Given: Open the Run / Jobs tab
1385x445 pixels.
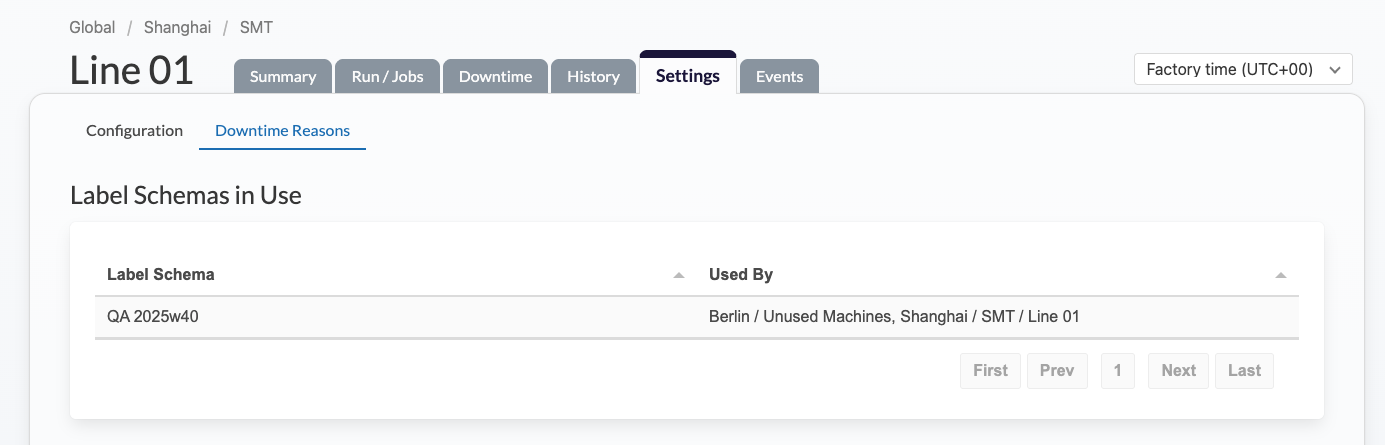Looking at the screenshot, I should [388, 77].
